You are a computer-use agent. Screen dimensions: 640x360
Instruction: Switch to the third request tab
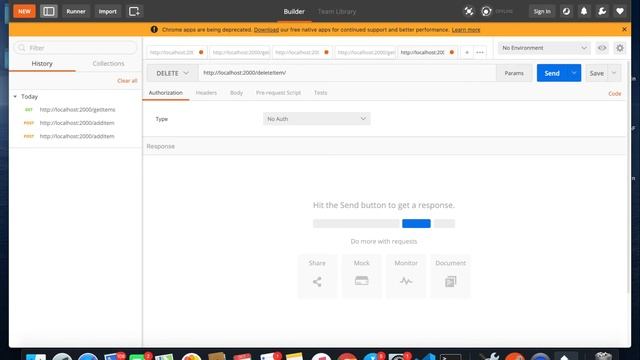point(302,52)
